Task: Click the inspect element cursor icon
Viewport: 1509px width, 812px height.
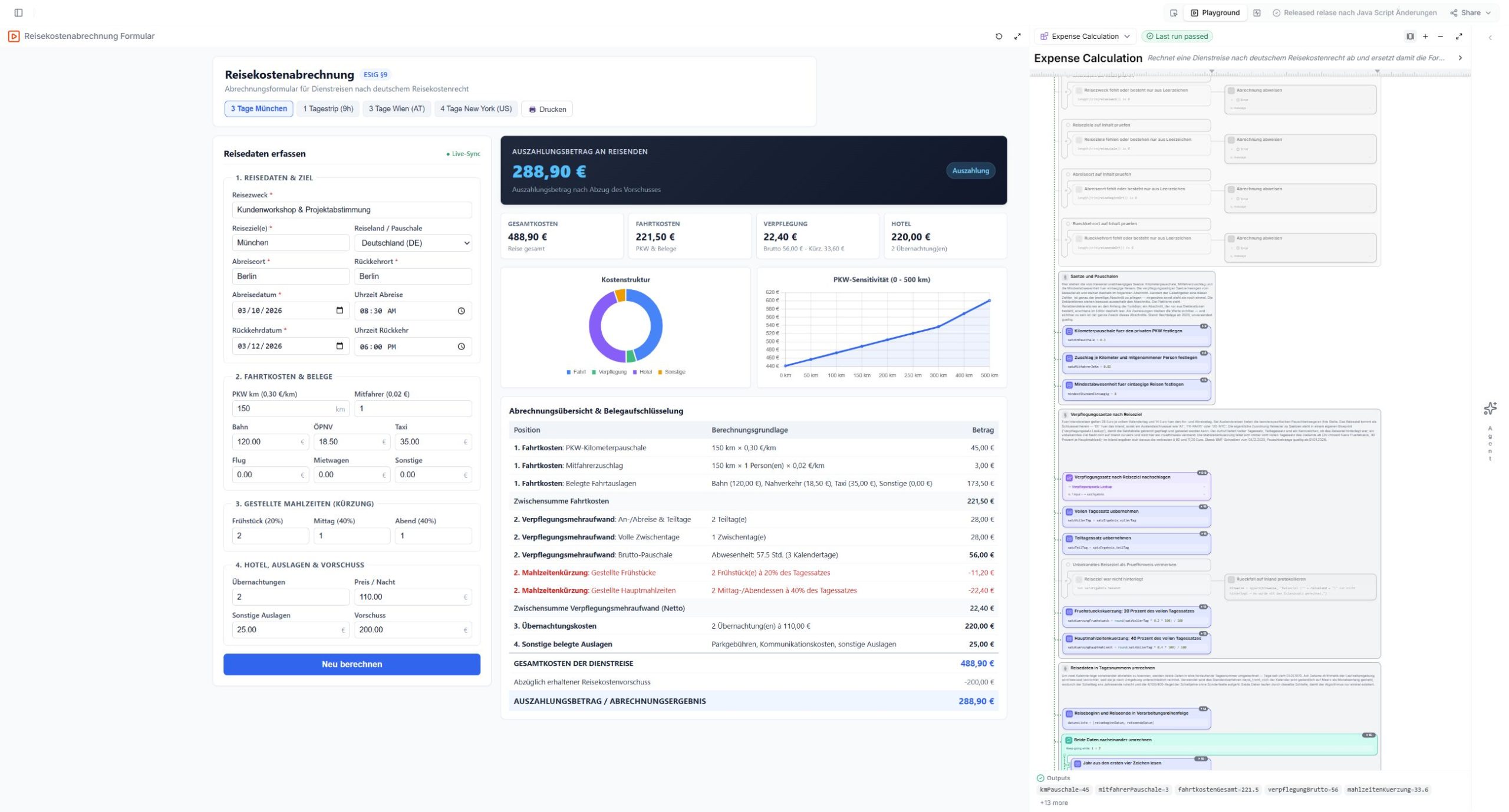Action: pyautogui.click(x=1173, y=13)
